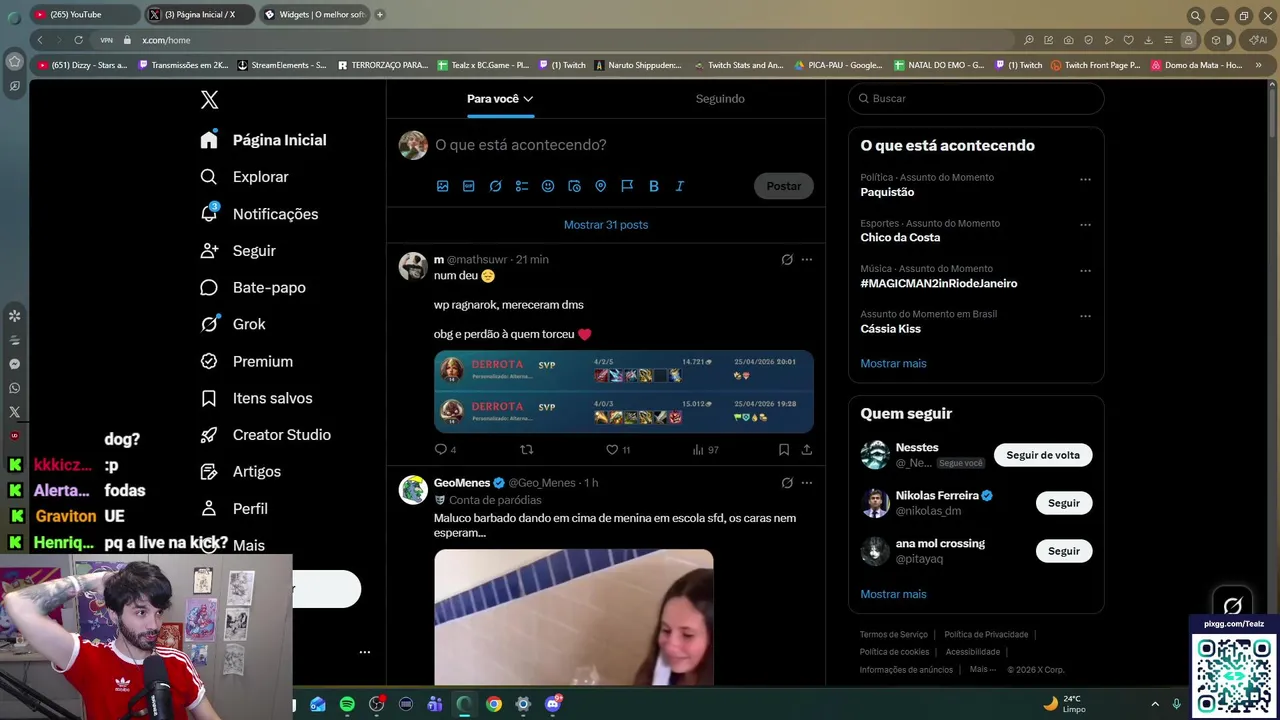View analytics of mathsuwr post
Image resolution: width=1280 pixels, height=720 pixels.
pyautogui.click(x=699, y=450)
